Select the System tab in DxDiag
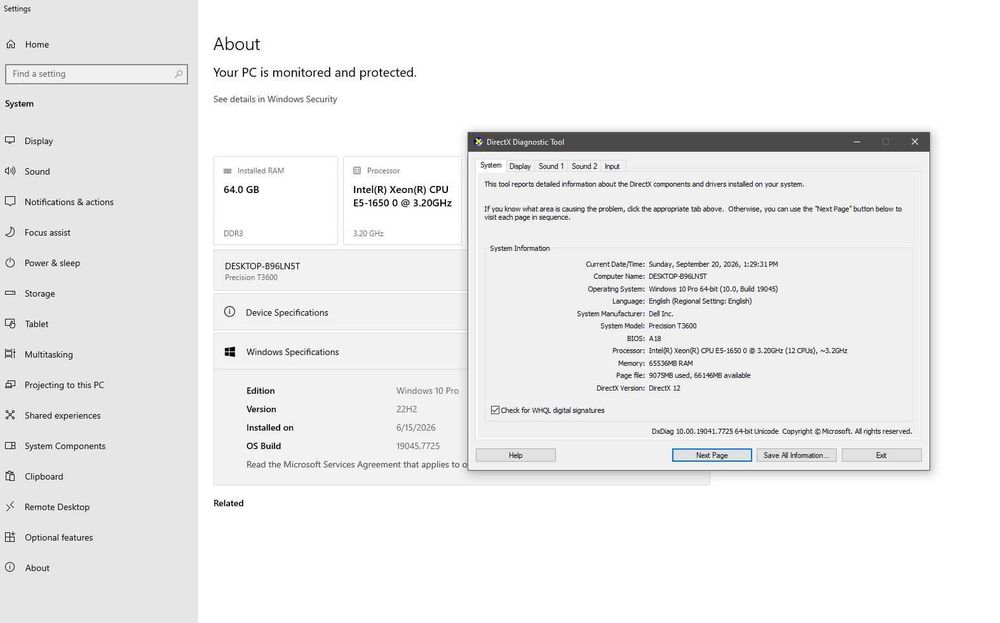 [490, 165]
